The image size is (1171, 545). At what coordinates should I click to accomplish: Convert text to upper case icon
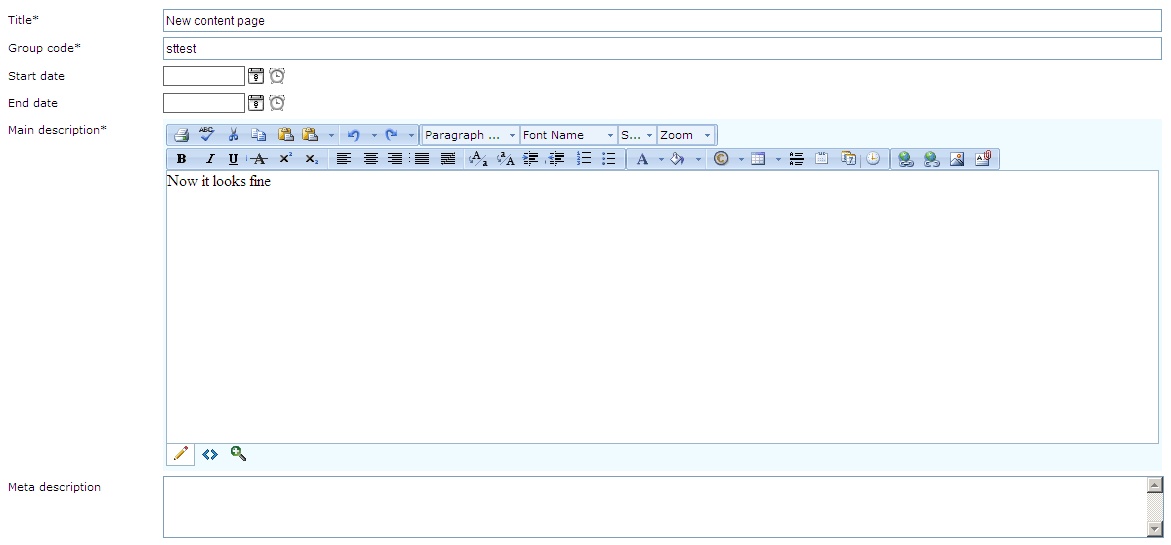(x=506, y=158)
